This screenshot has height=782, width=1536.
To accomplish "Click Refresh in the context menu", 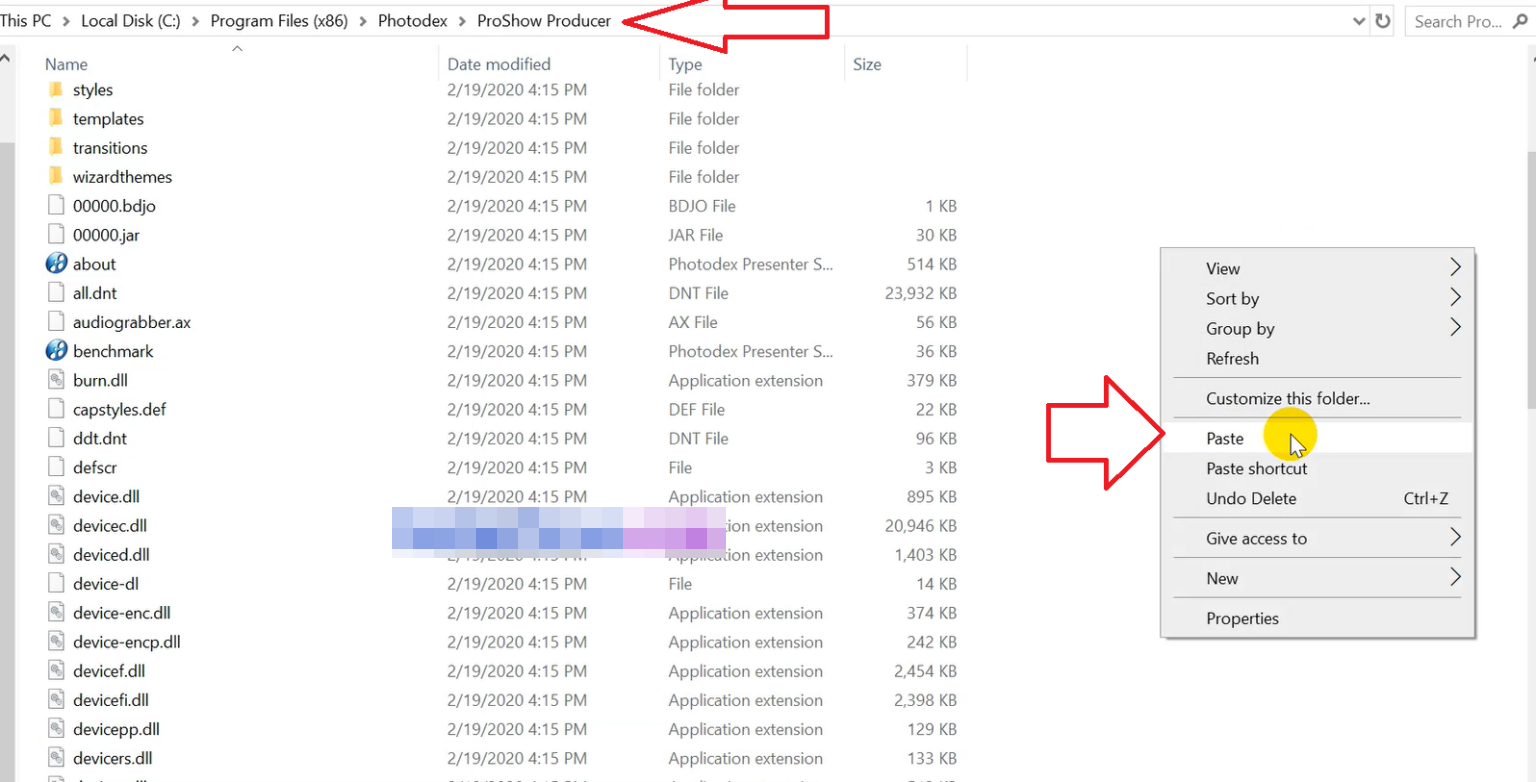I will coord(1232,358).
